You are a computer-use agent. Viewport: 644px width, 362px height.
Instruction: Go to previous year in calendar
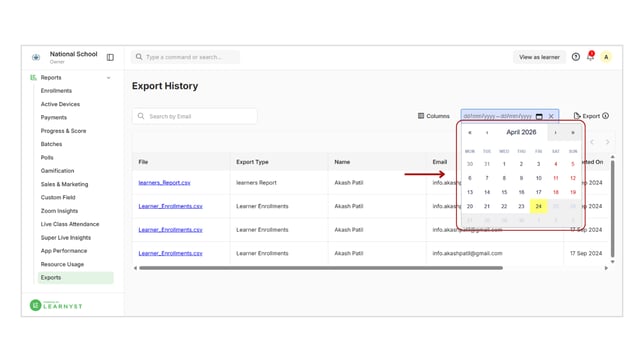(x=470, y=133)
